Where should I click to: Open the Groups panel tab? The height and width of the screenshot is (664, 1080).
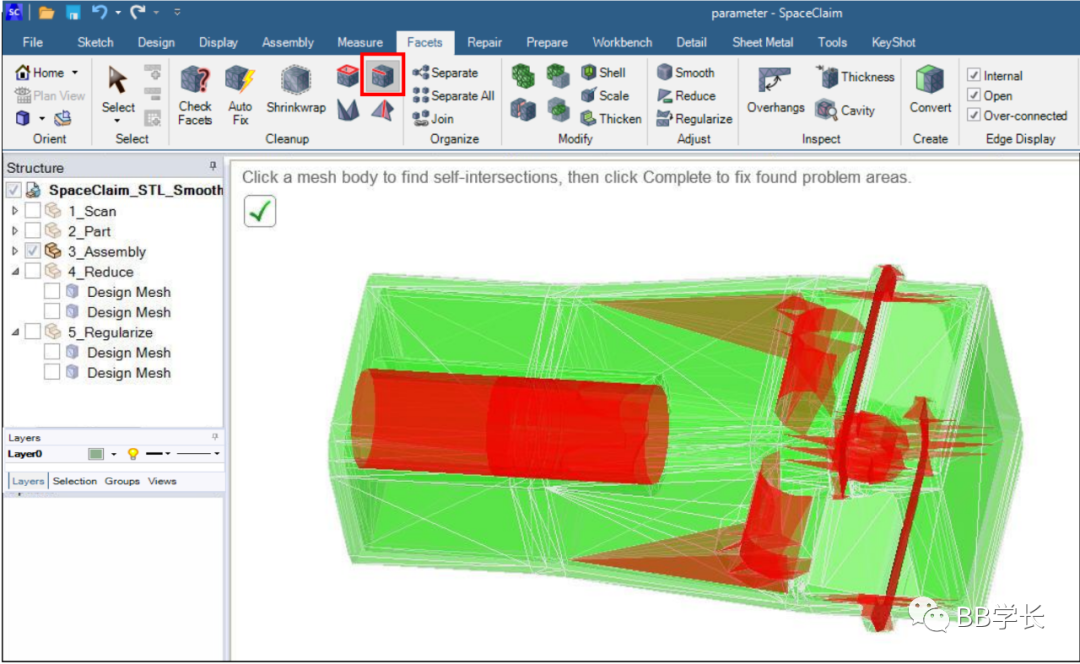(x=122, y=481)
